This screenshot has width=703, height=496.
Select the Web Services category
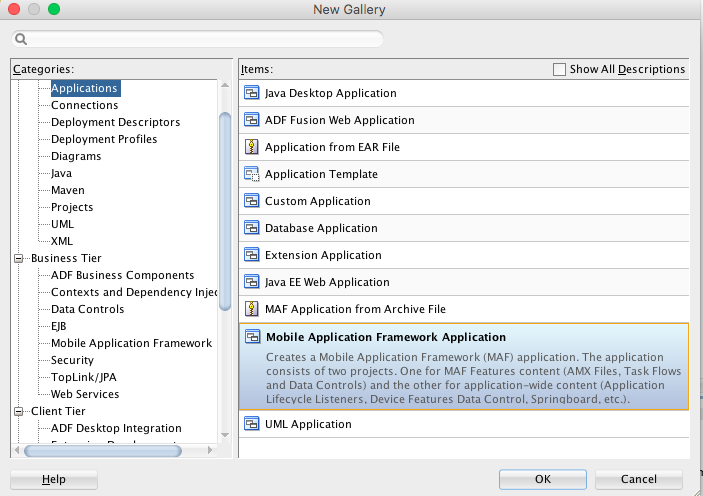coord(85,395)
